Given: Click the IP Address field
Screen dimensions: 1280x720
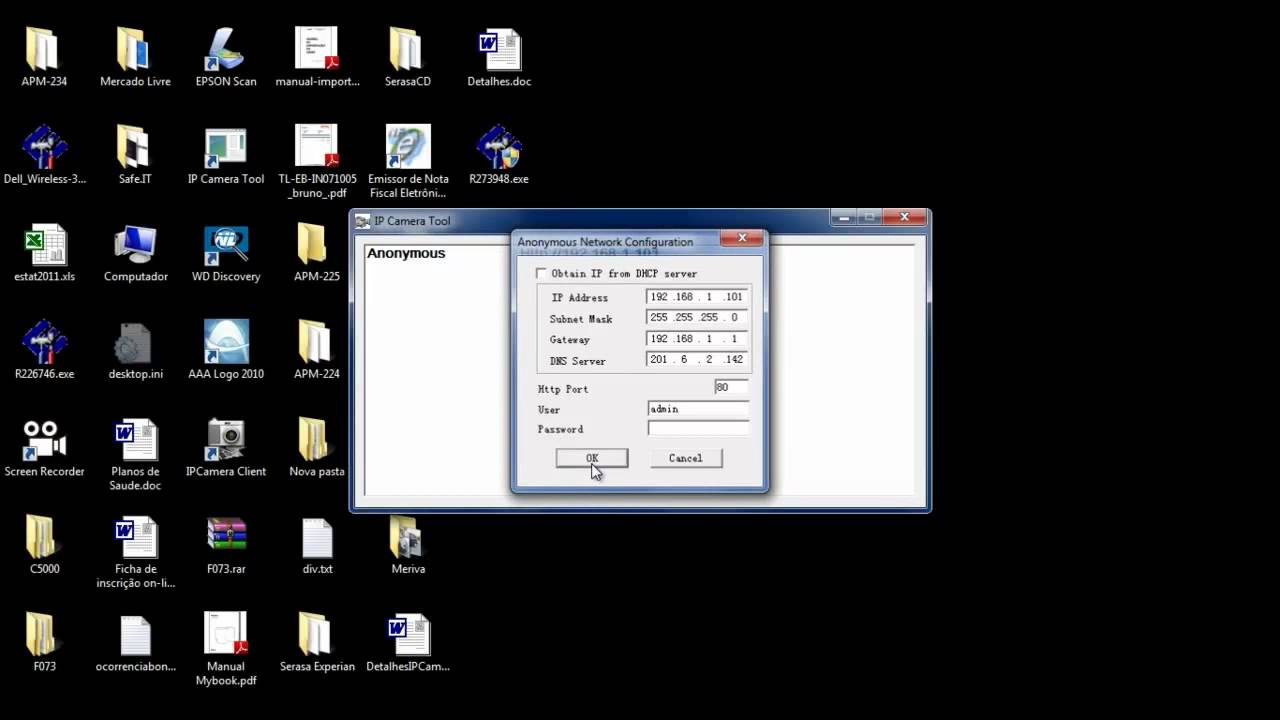Looking at the screenshot, I should point(697,297).
